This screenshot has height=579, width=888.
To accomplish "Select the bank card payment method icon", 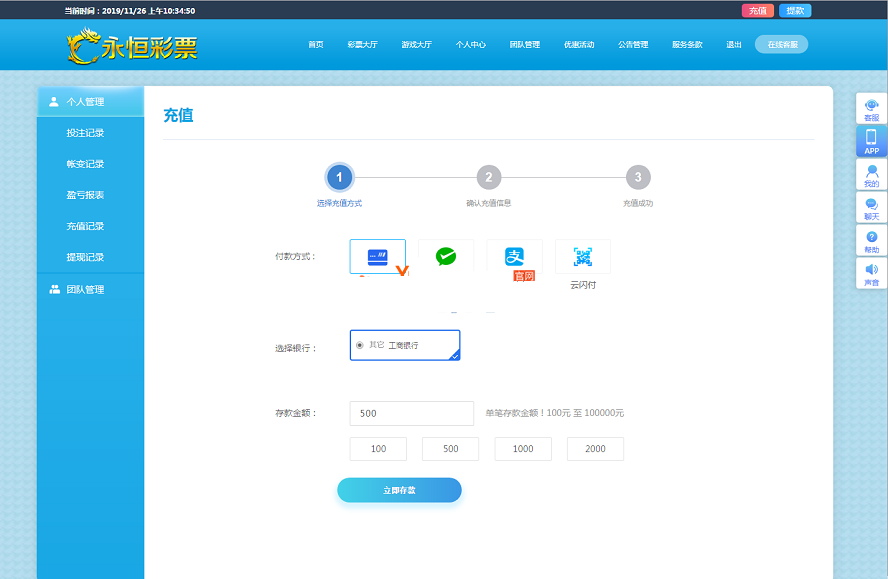I will coord(378,257).
